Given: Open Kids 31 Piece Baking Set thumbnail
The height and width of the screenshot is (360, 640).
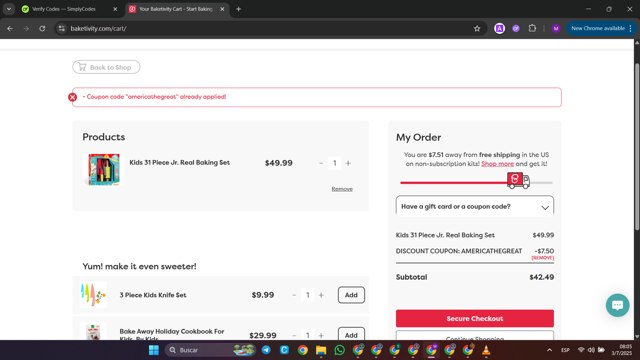Looking at the screenshot, I should click(x=104, y=169).
